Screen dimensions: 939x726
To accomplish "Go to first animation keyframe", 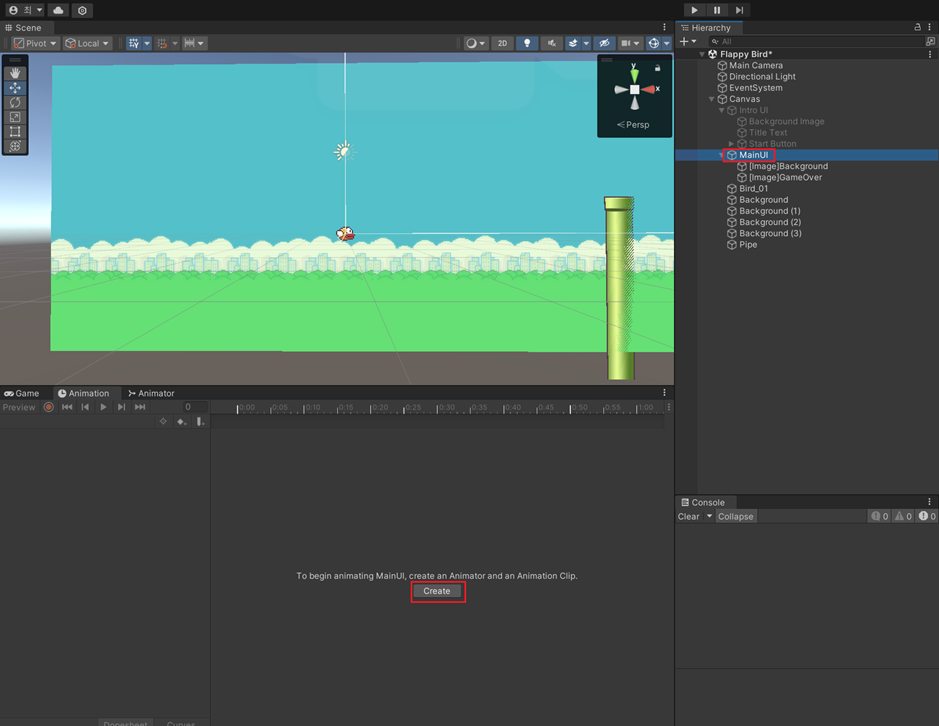I will pyautogui.click(x=67, y=407).
